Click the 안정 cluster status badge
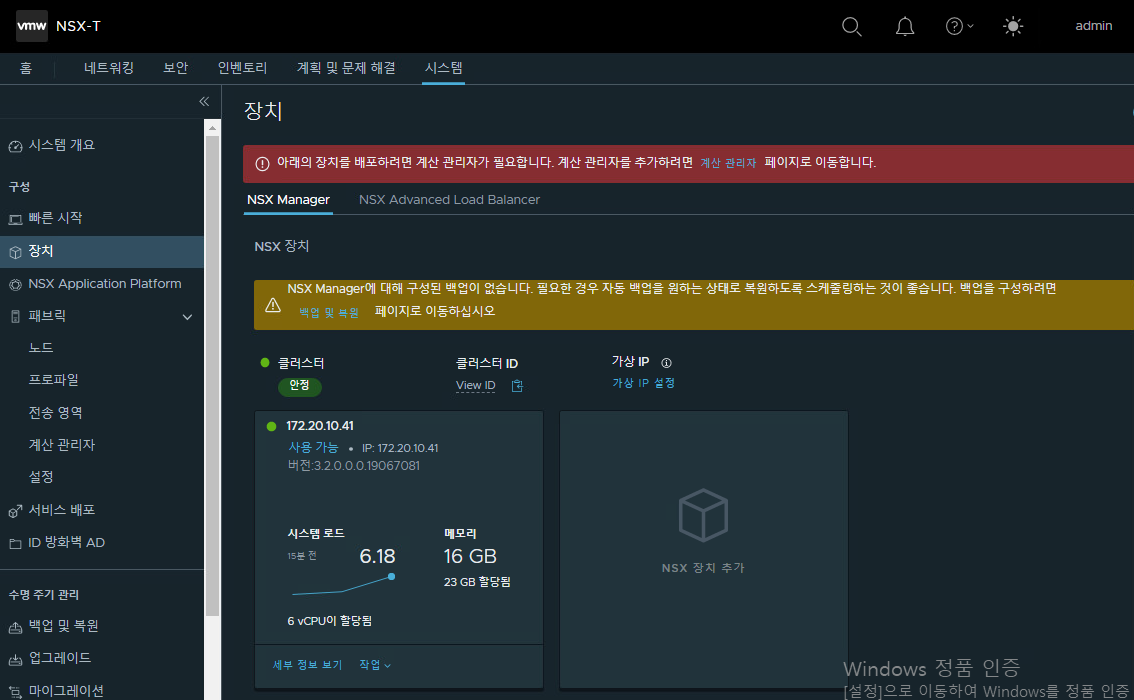1134x700 pixels. tap(299, 386)
